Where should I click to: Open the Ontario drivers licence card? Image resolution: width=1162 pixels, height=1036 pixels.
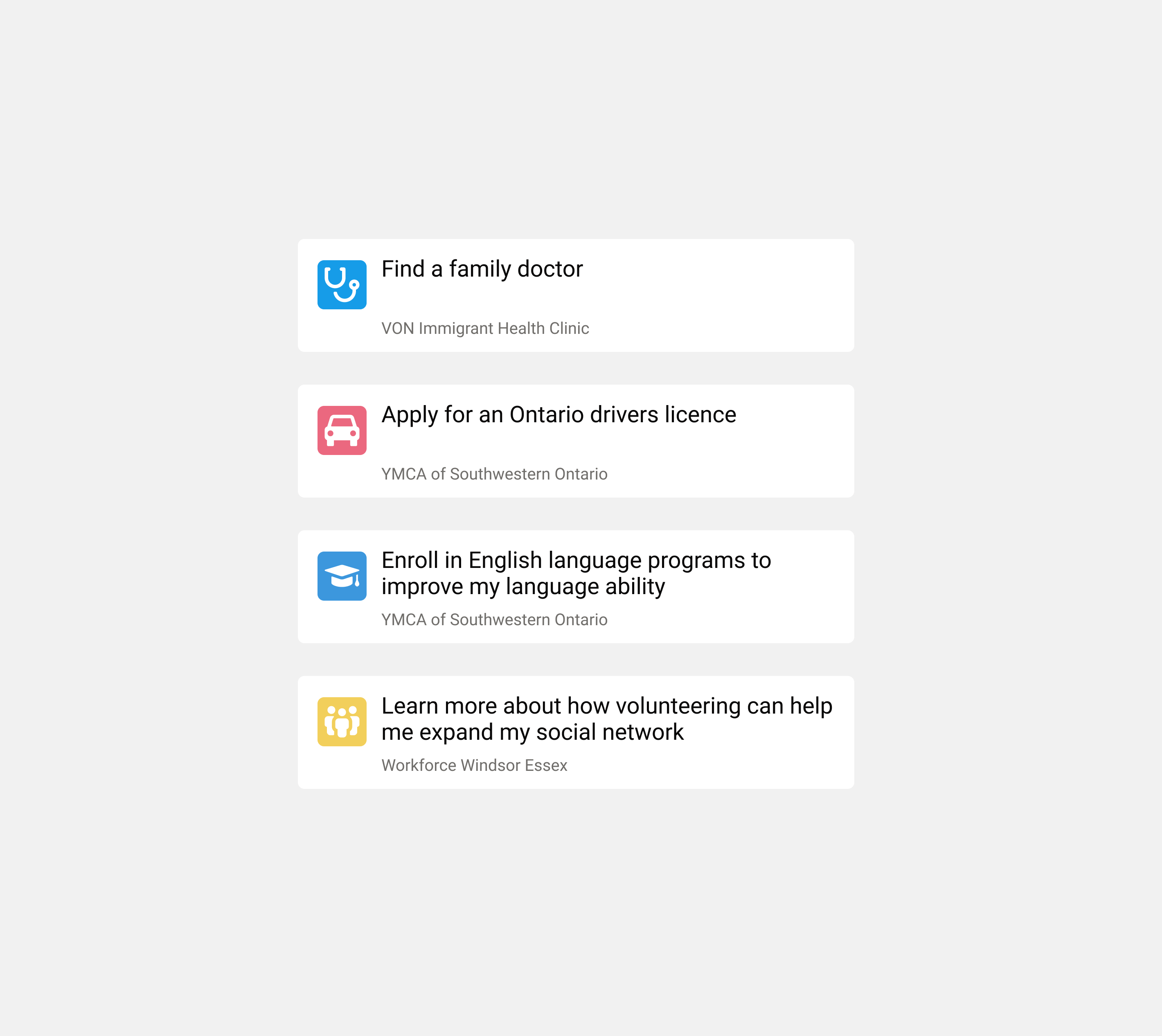pos(576,441)
